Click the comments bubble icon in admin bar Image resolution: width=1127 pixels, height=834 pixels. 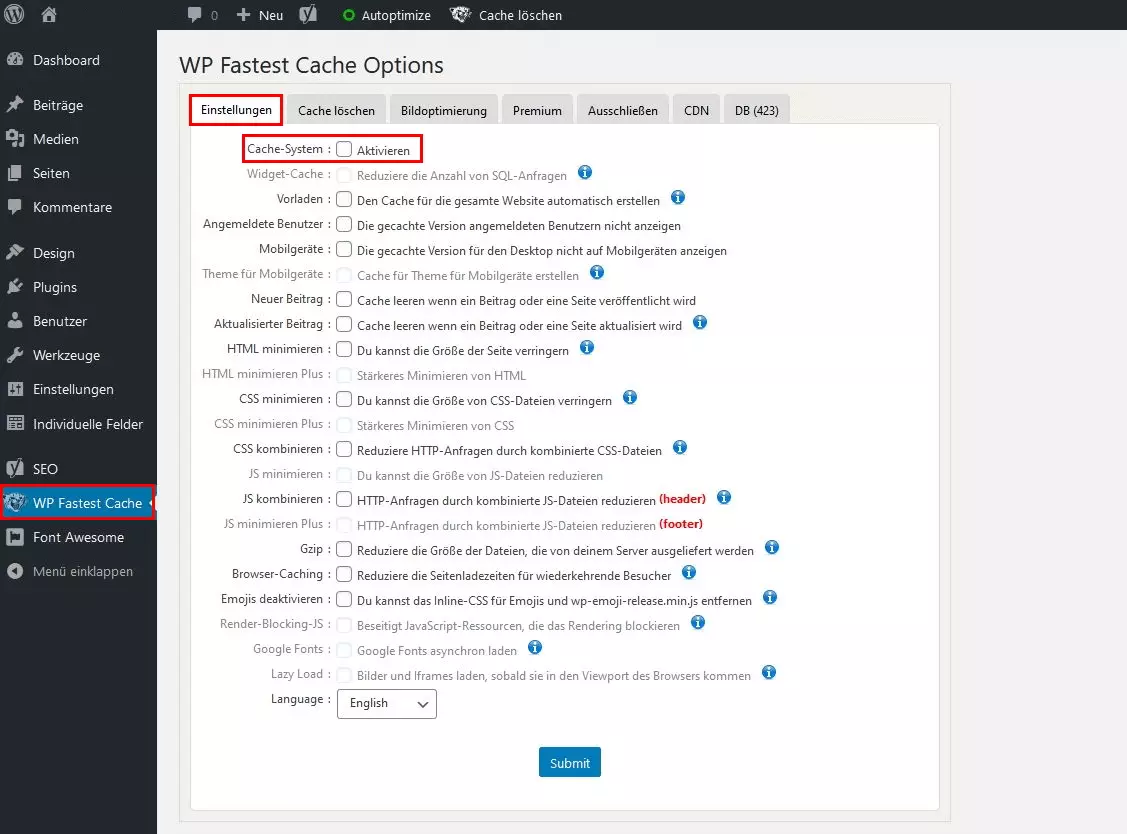(x=194, y=15)
